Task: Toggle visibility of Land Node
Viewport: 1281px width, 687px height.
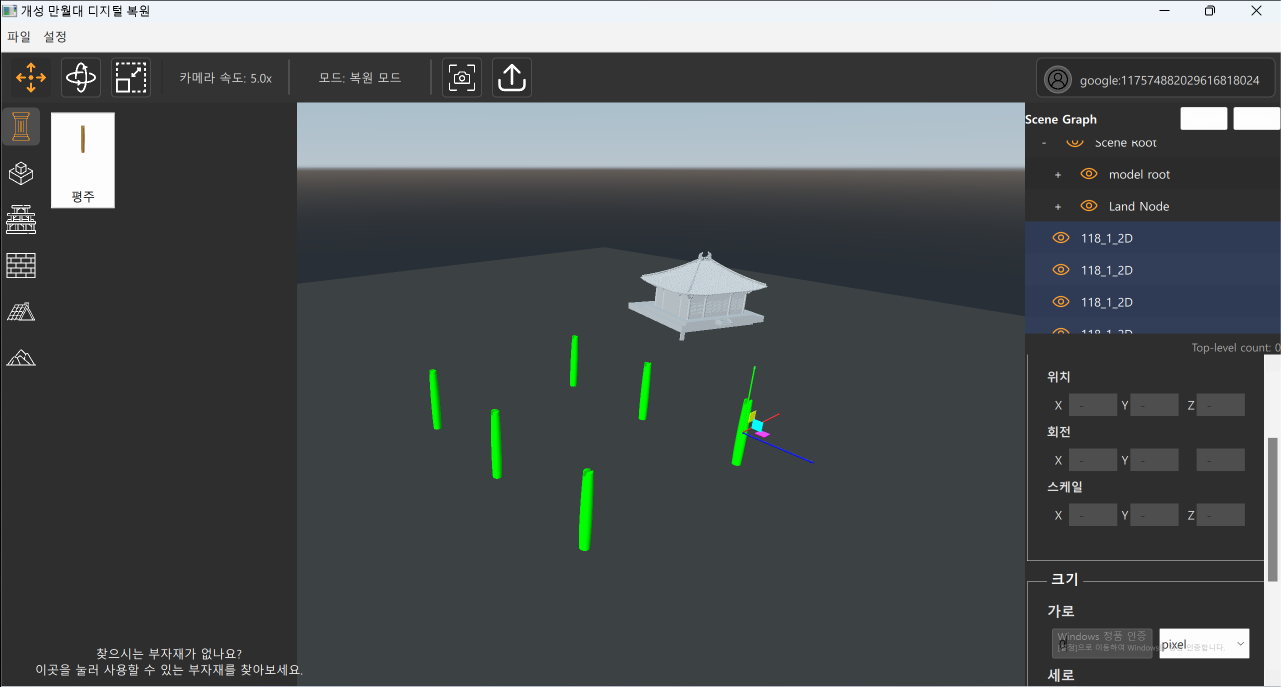Action: 1089,206
